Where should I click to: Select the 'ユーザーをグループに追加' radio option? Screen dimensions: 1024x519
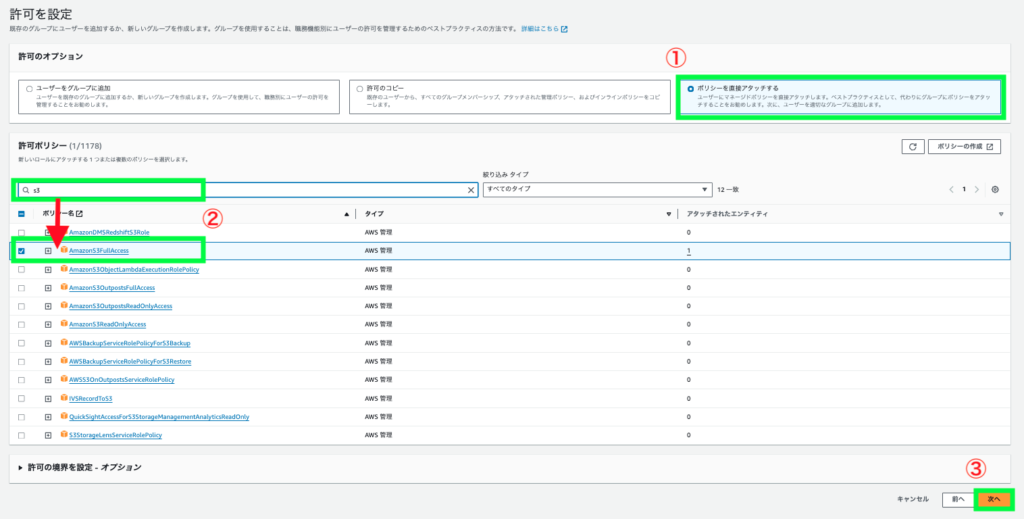point(29,89)
